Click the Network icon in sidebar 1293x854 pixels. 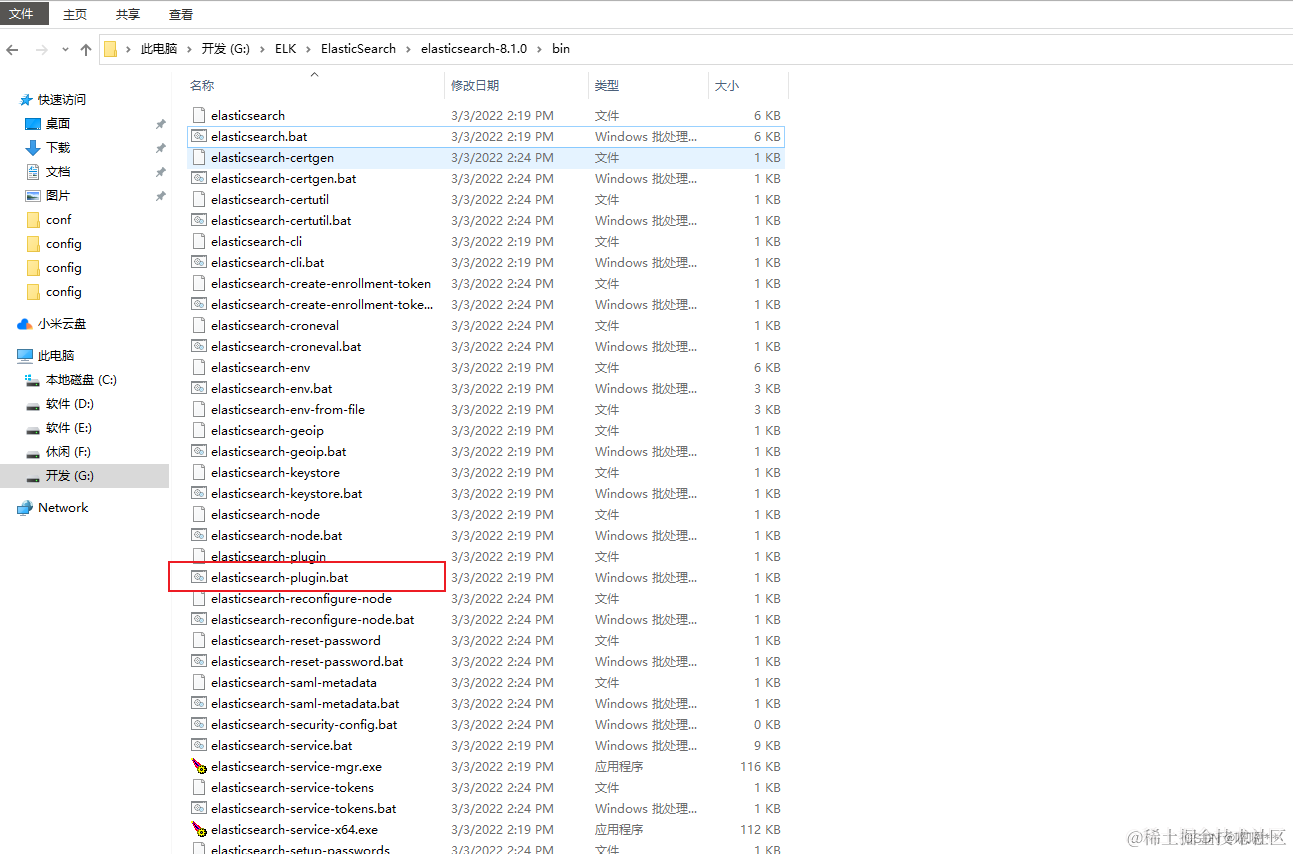coord(25,508)
